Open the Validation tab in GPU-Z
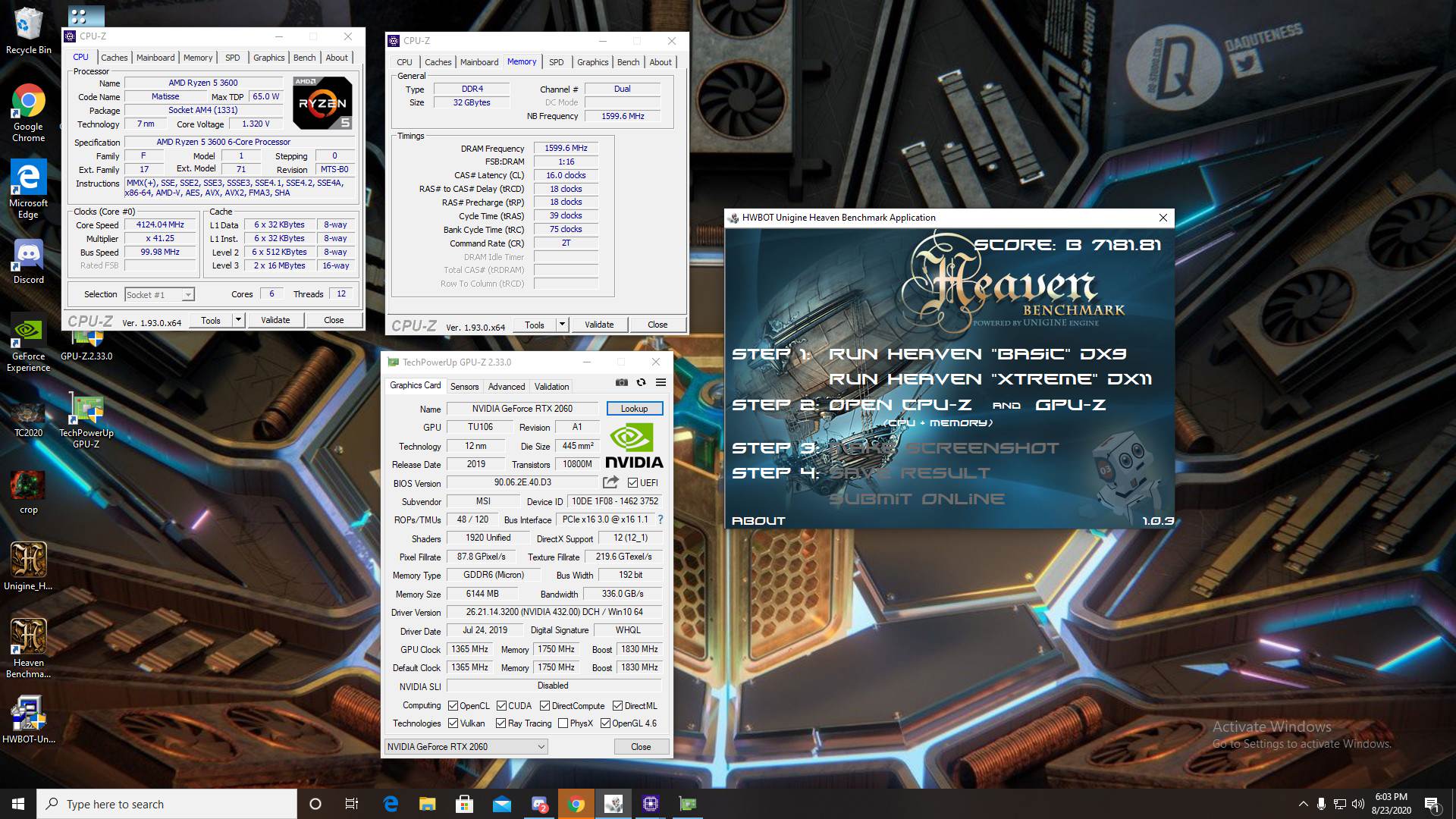Image resolution: width=1456 pixels, height=819 pixels. (551, 387)
